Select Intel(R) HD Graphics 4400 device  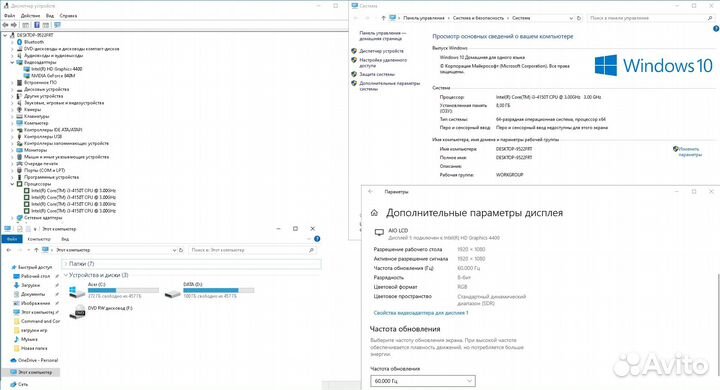tap(56, 69)
